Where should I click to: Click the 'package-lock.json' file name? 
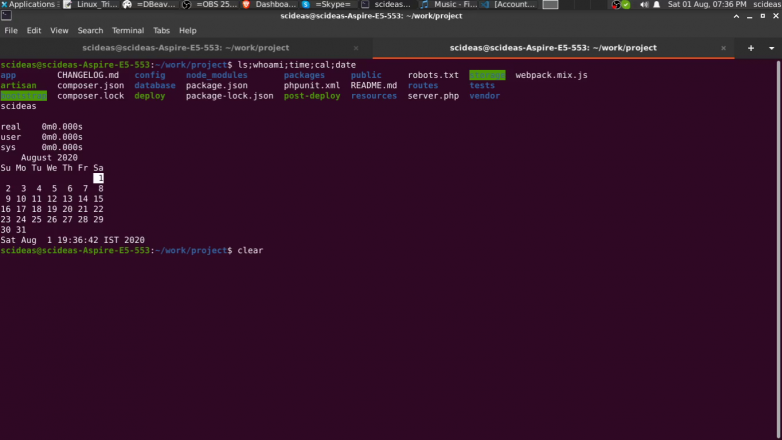pyautogui.click(x=229, y=96)
